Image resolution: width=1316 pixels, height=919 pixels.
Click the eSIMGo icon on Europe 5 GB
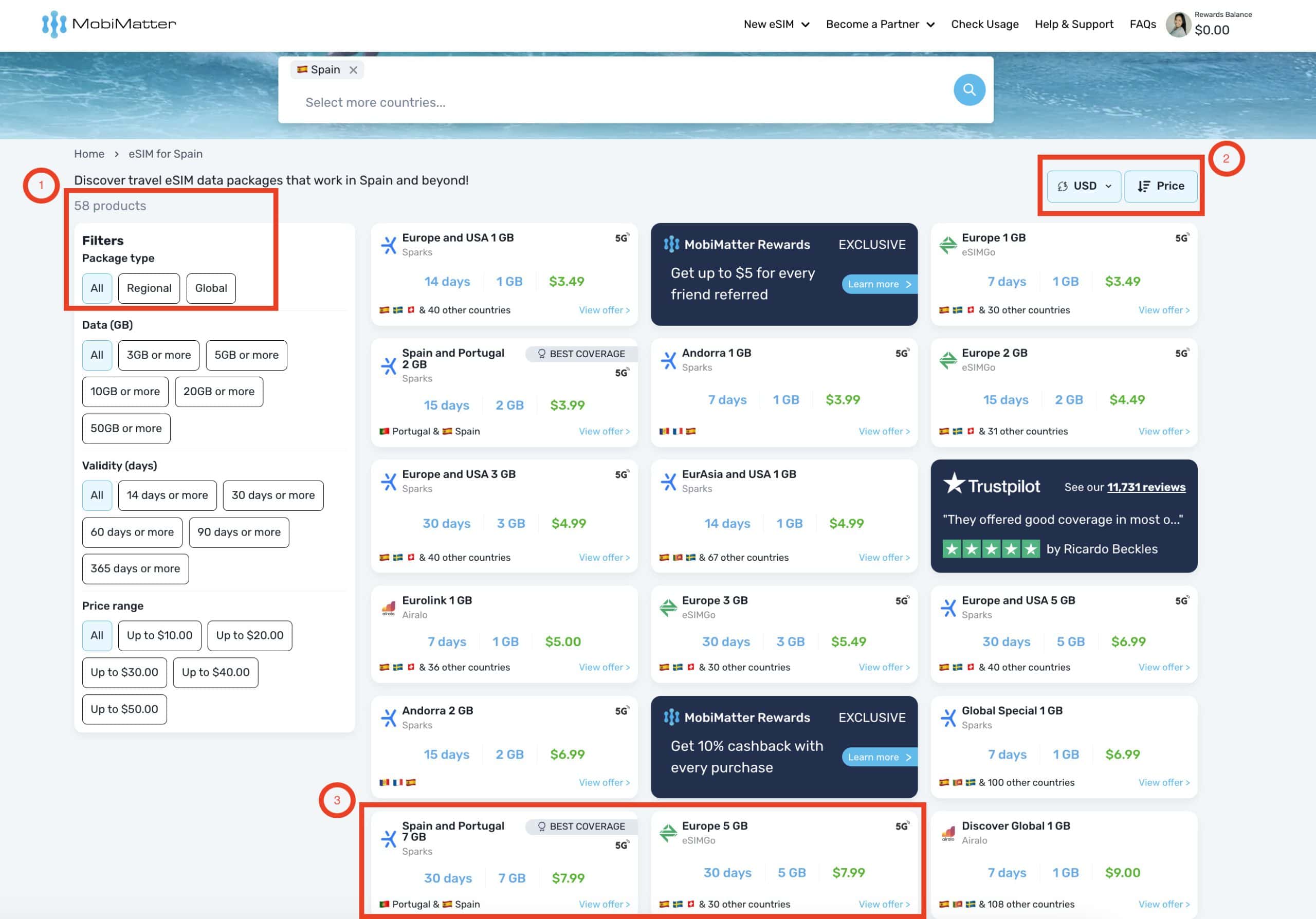(x=668, y=834)
